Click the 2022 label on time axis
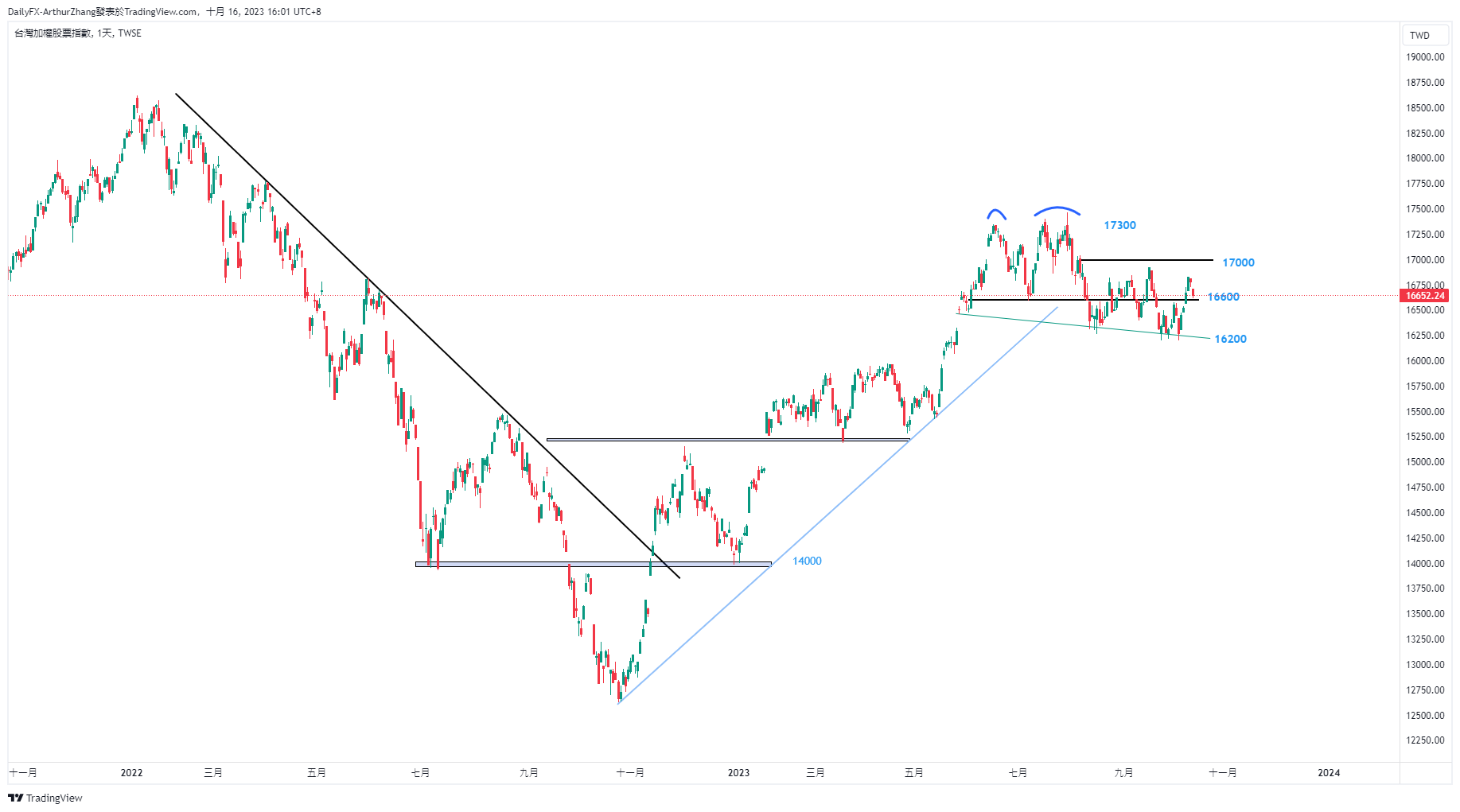 pyautogui.click(x=131, y=772)
